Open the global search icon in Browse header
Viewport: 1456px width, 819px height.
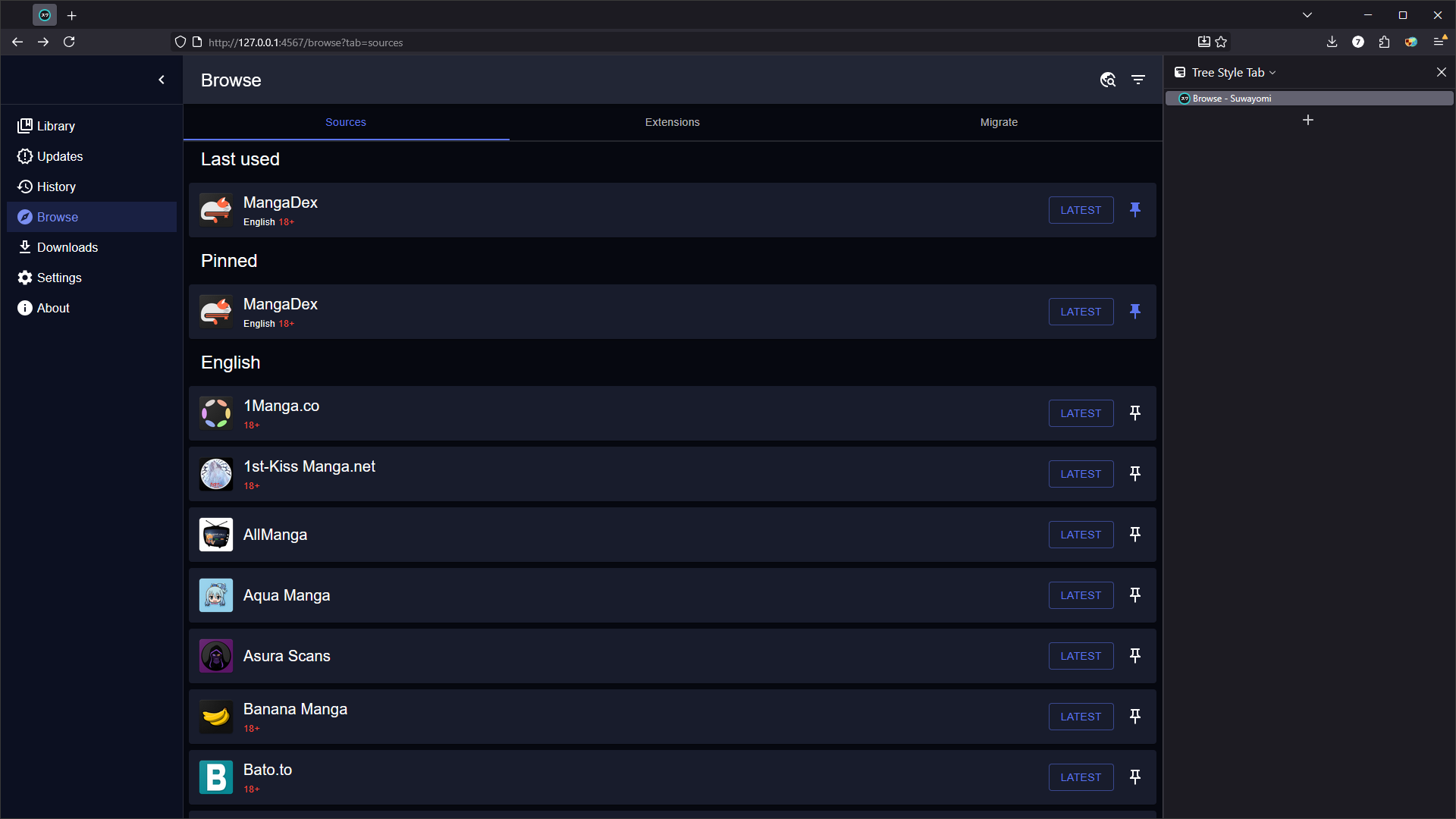[x=1107, y=80]
